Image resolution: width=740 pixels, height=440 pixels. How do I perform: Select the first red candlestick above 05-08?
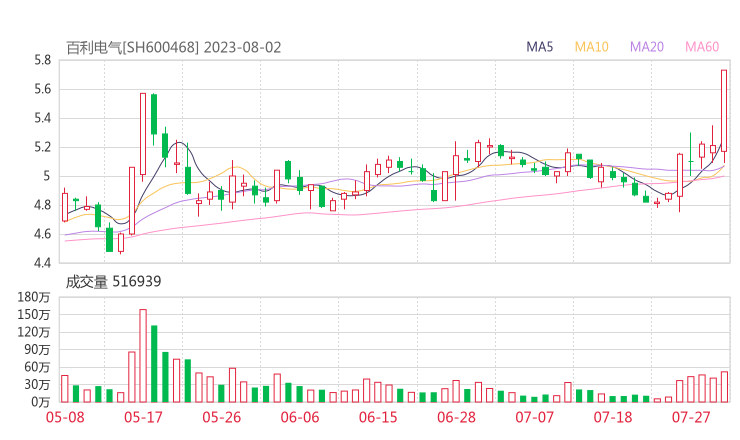point(65,207)
